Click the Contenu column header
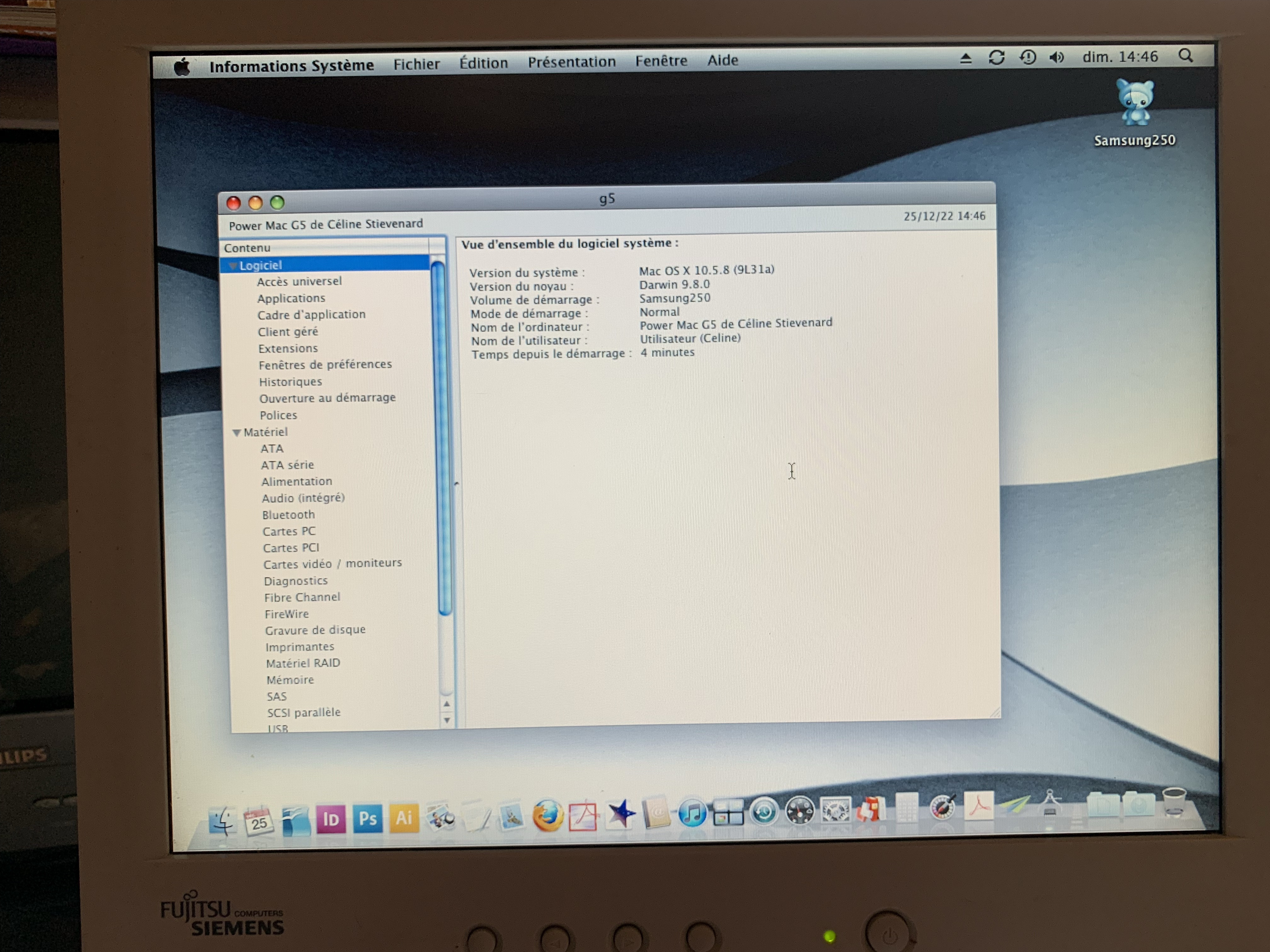1270x952 pixels. click(324, 247)
